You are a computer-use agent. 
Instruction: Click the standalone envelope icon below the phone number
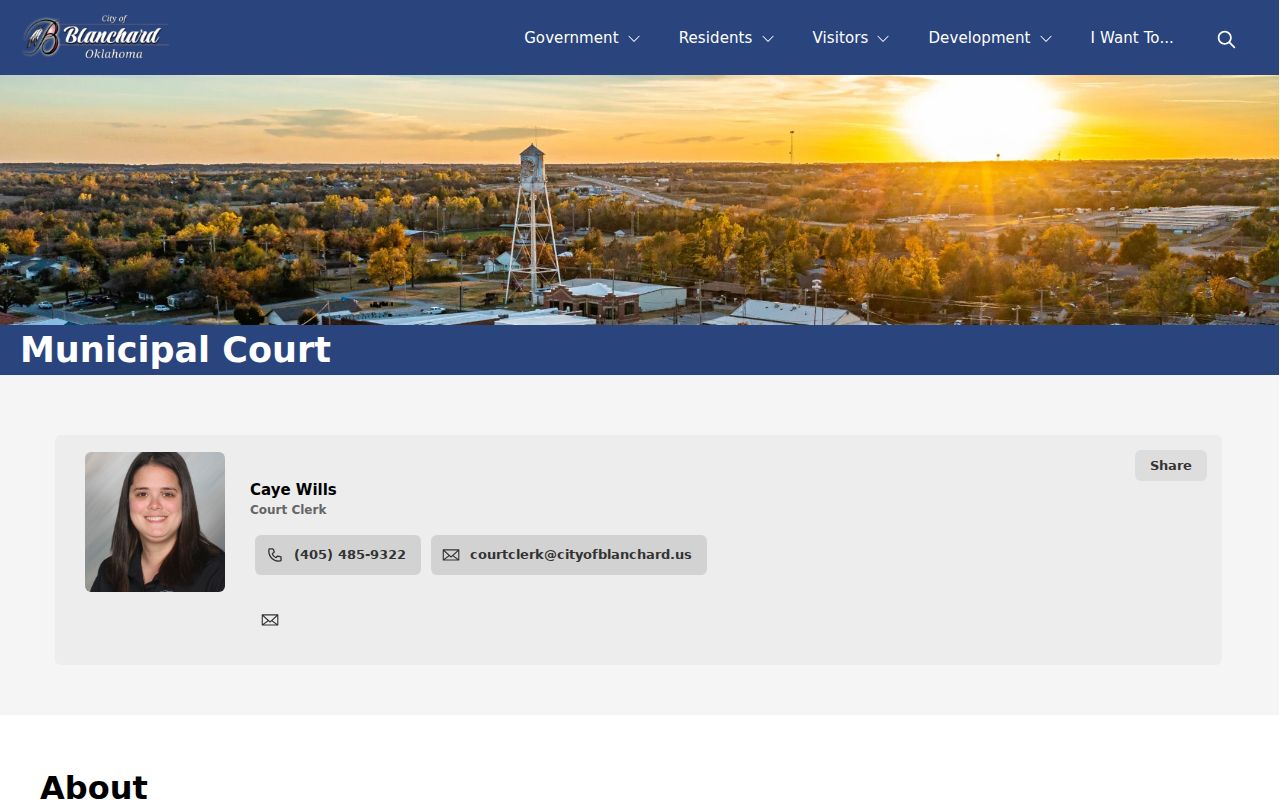(270, 620)
